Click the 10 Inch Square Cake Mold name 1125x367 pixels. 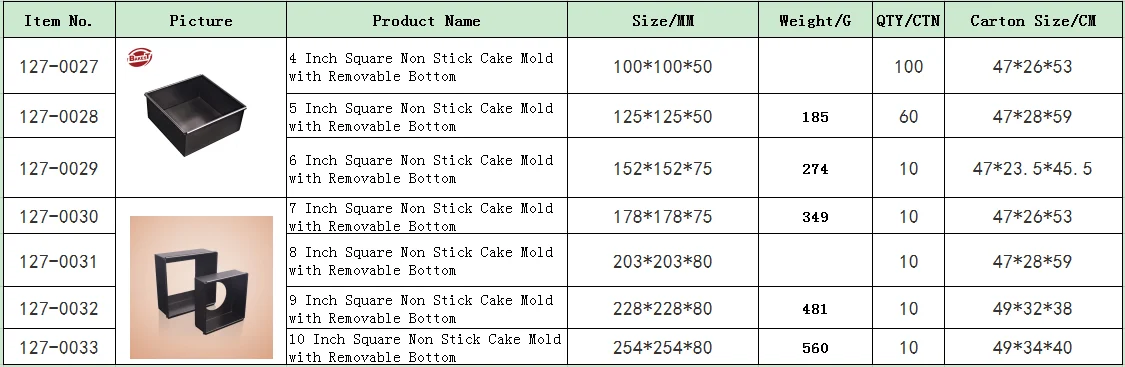[425, 348]
